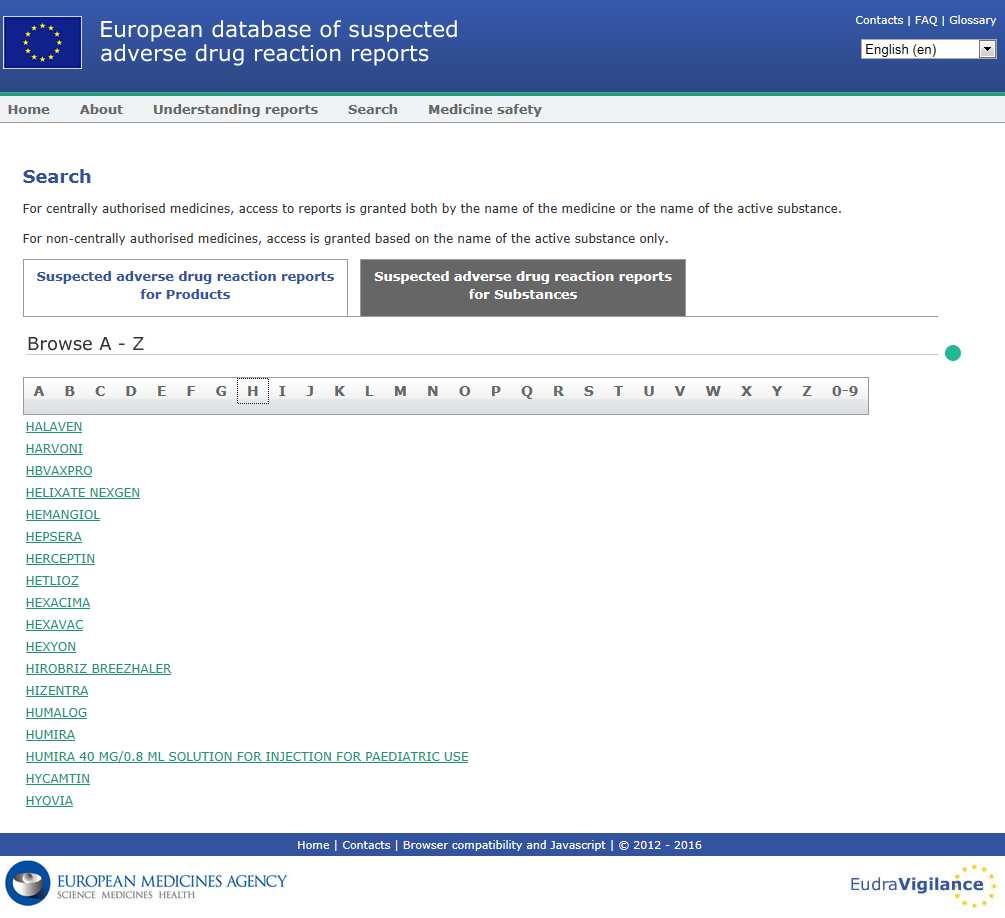The height and width of the screenshot is (918, 1005).
Task: Open the English (en) language dropdown
Action: click(x=928, y=49)
